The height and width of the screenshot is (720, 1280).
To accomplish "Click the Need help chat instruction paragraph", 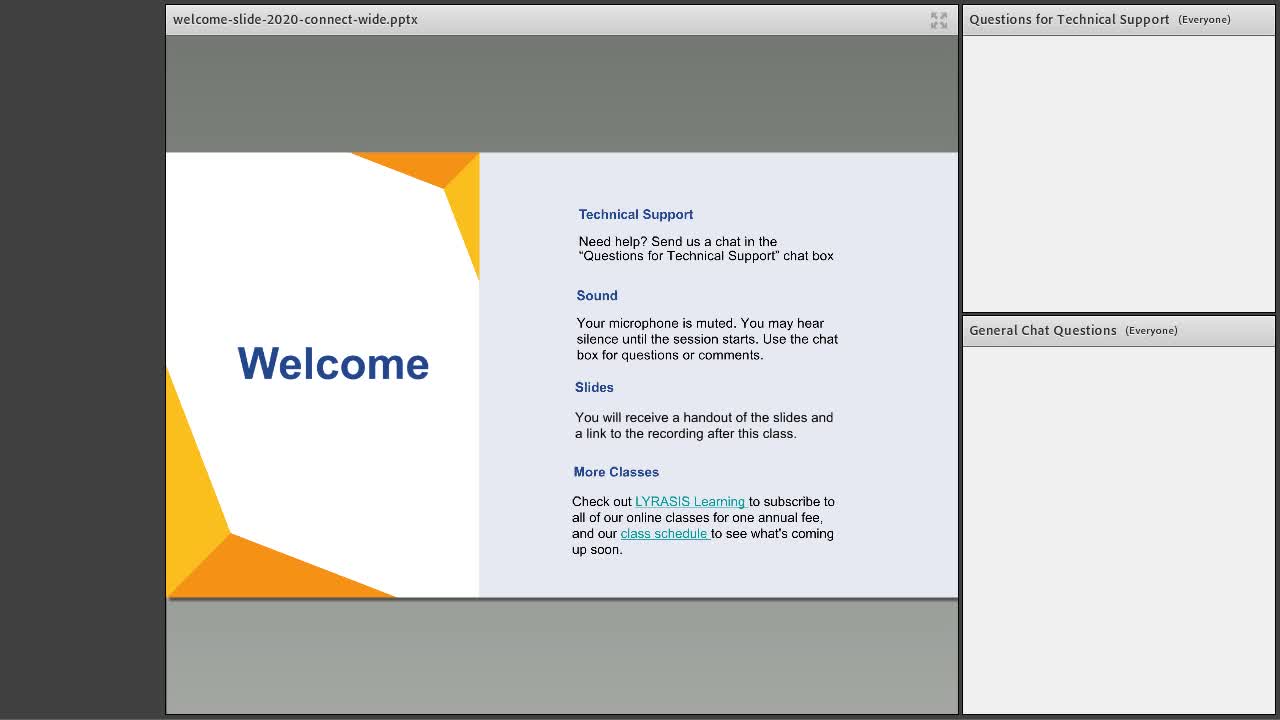I will [706, 248].
